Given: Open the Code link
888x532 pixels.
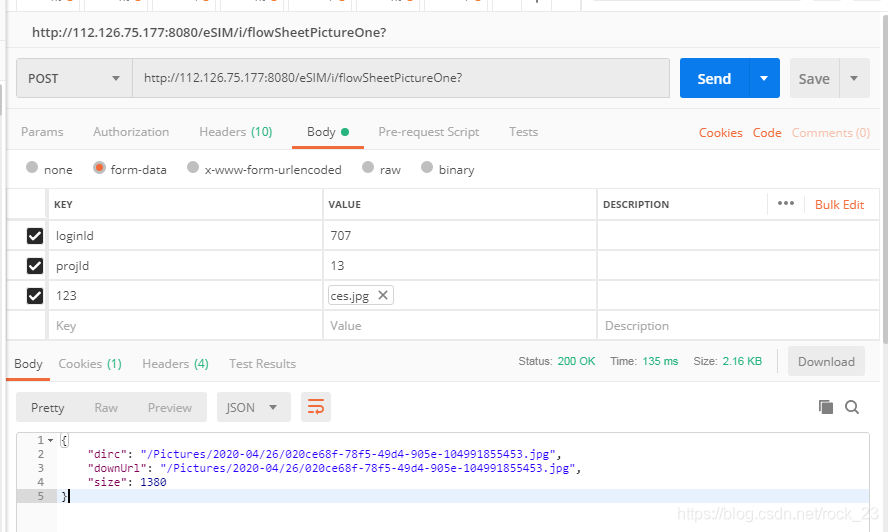Looking at the screenshot, I should coord(767,133).
